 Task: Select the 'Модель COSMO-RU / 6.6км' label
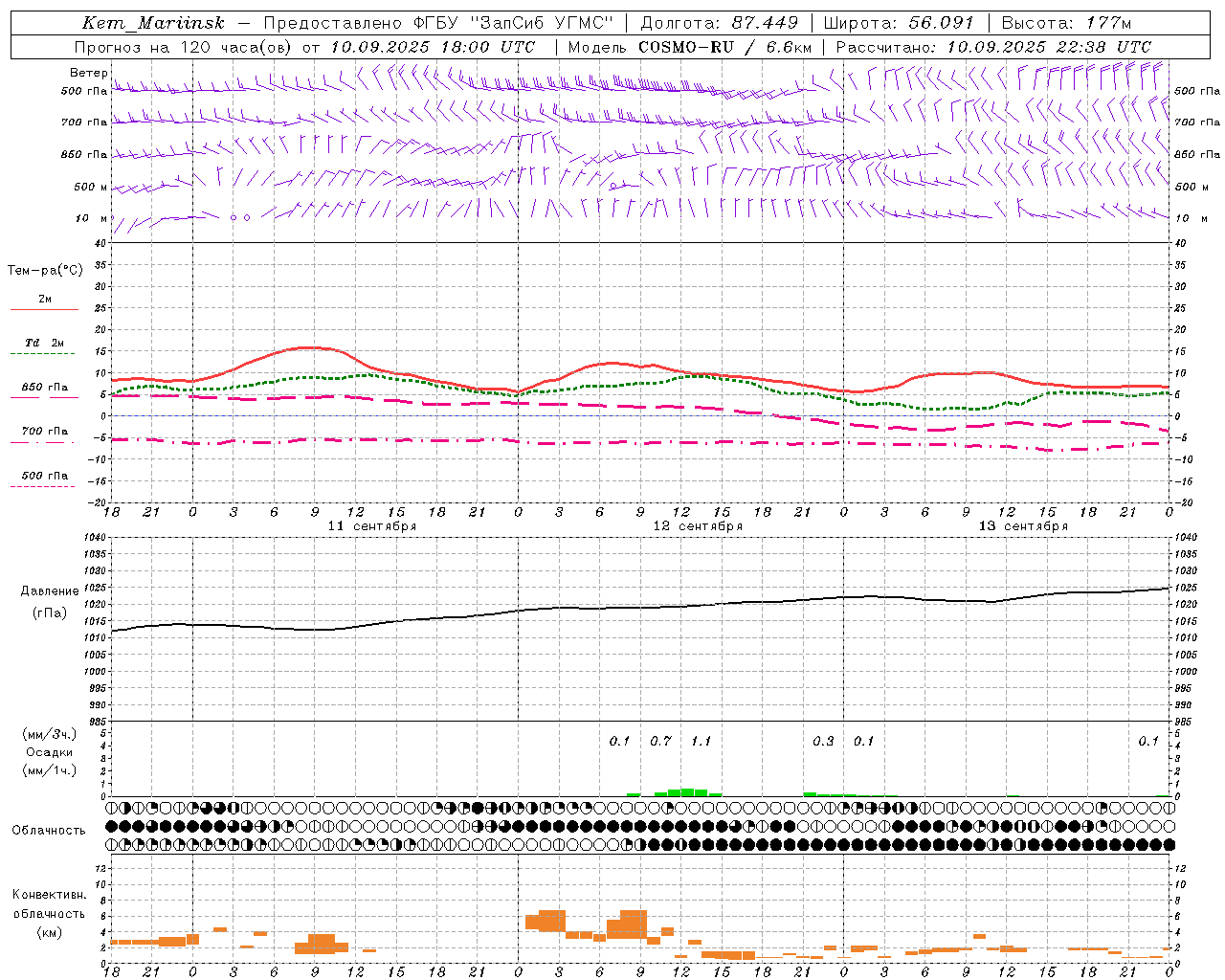click(x=690, y=47)
